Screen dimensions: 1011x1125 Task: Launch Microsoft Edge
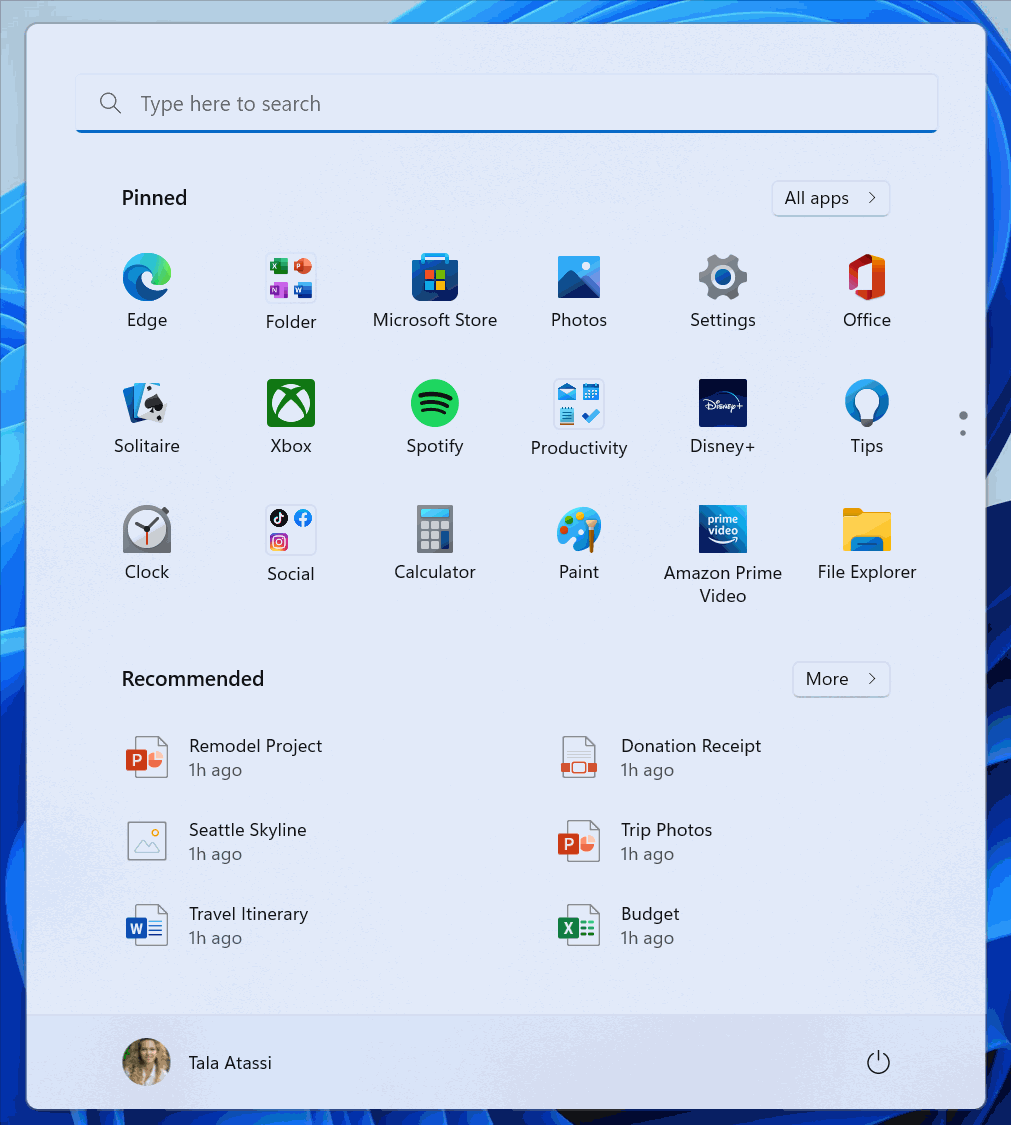pos(146,277)
